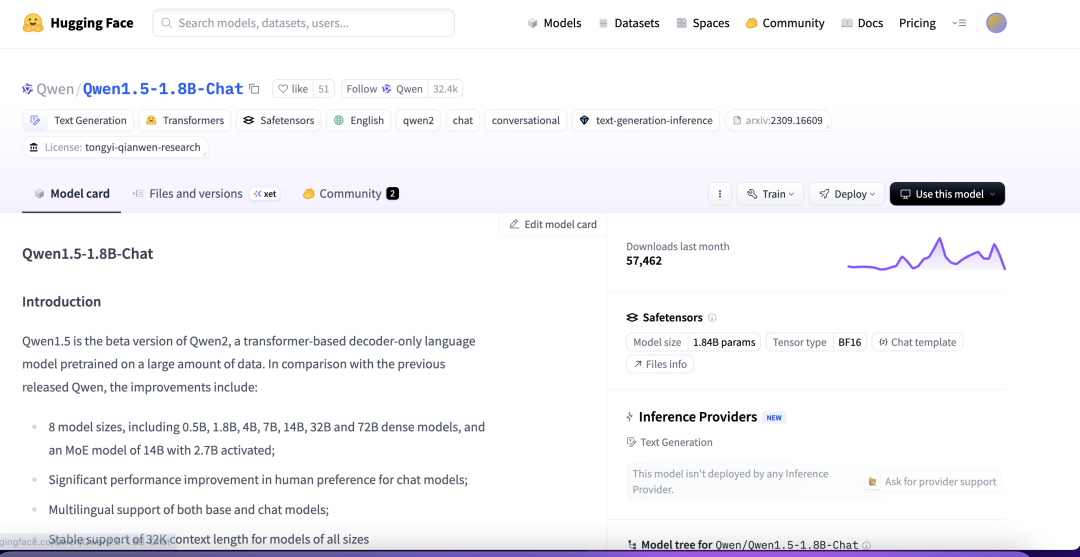Viewport: 1080px width, 557px height.
Task: Copy the model name with copy icon
Action: 254,89
